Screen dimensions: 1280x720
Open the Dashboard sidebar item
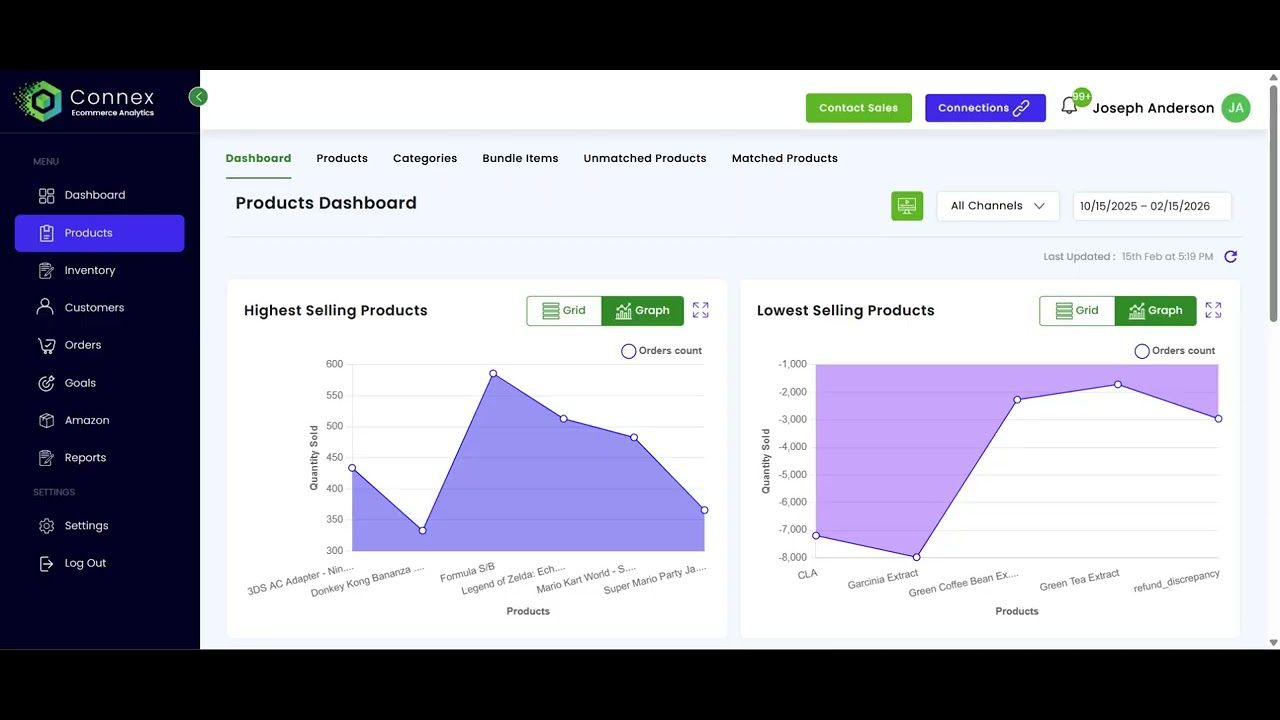click(x=99, y=195)
